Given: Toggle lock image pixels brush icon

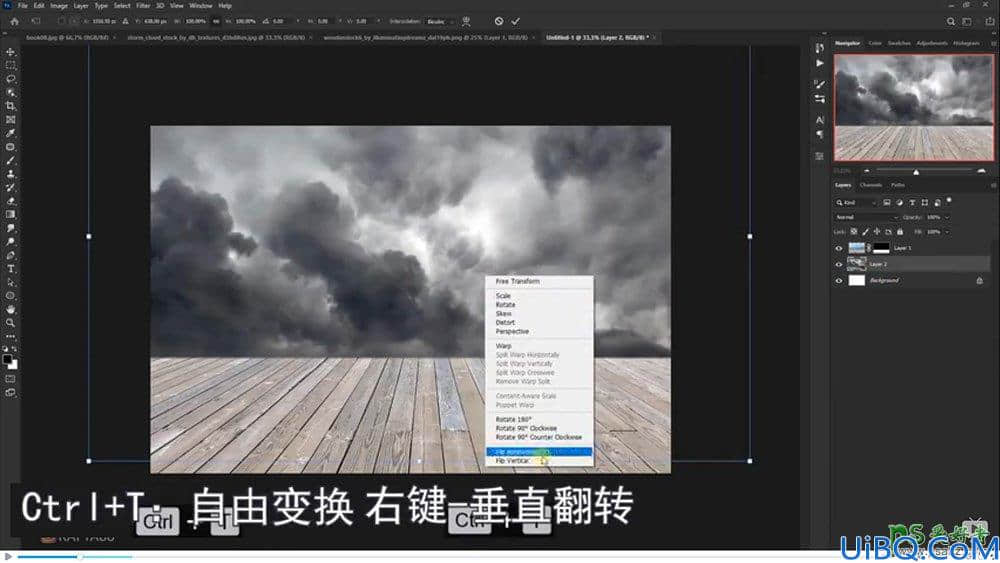Looking at the screenshot, I should (x=865, y=232).
